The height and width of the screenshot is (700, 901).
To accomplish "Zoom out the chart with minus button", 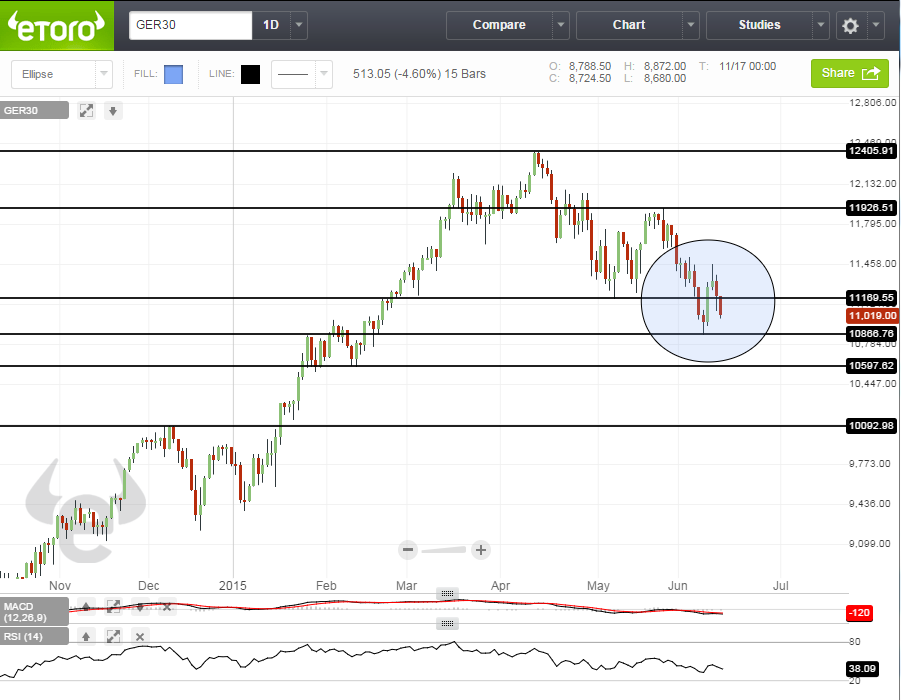I will (x=408, y=550).
